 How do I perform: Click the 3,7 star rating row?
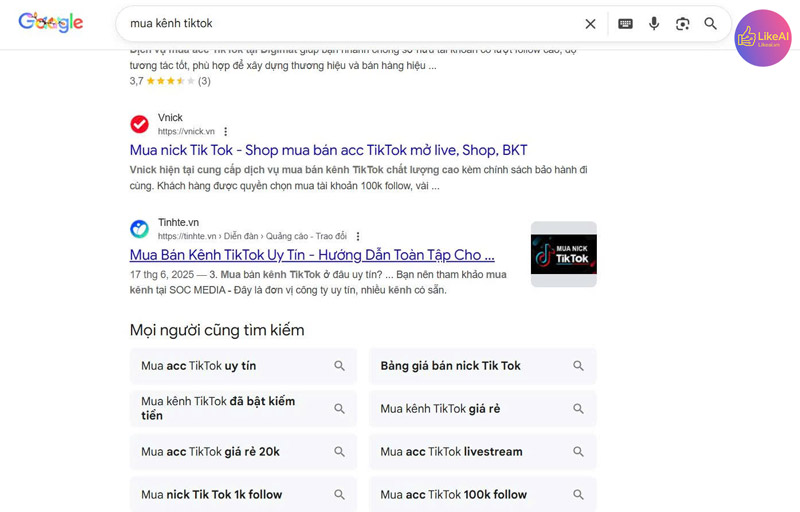(x=170, y=81)
